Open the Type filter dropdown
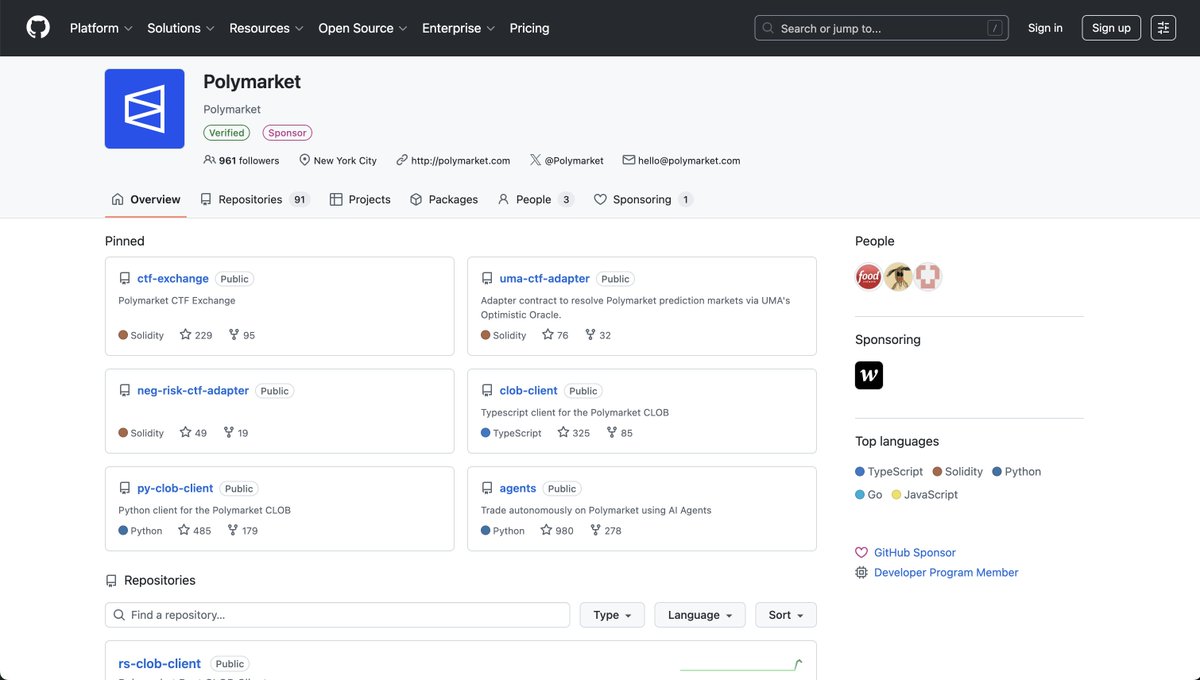 pos(613,615)
